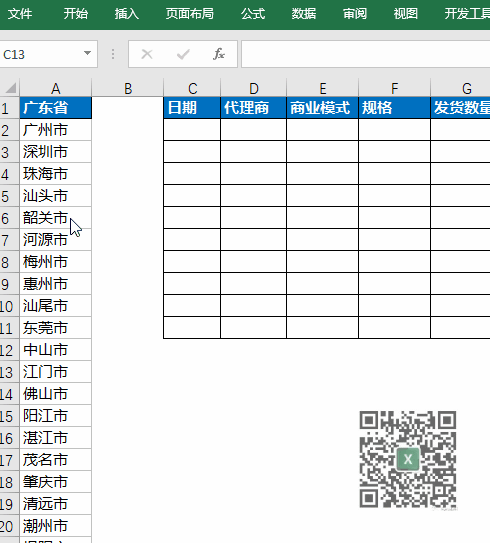Click the 规格 table header cell
490x543 pixels.
pos(394,108)
